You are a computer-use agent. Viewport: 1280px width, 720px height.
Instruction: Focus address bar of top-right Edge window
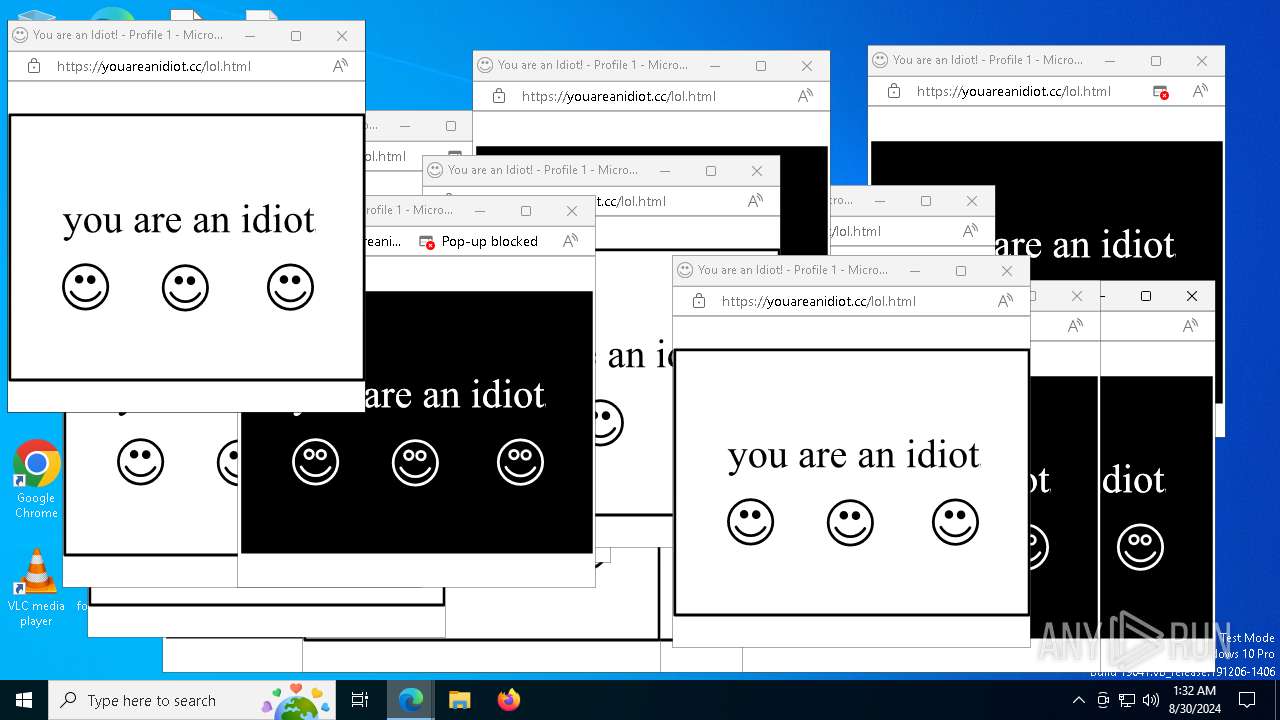pyautogui.click(x=1014, y=91)
